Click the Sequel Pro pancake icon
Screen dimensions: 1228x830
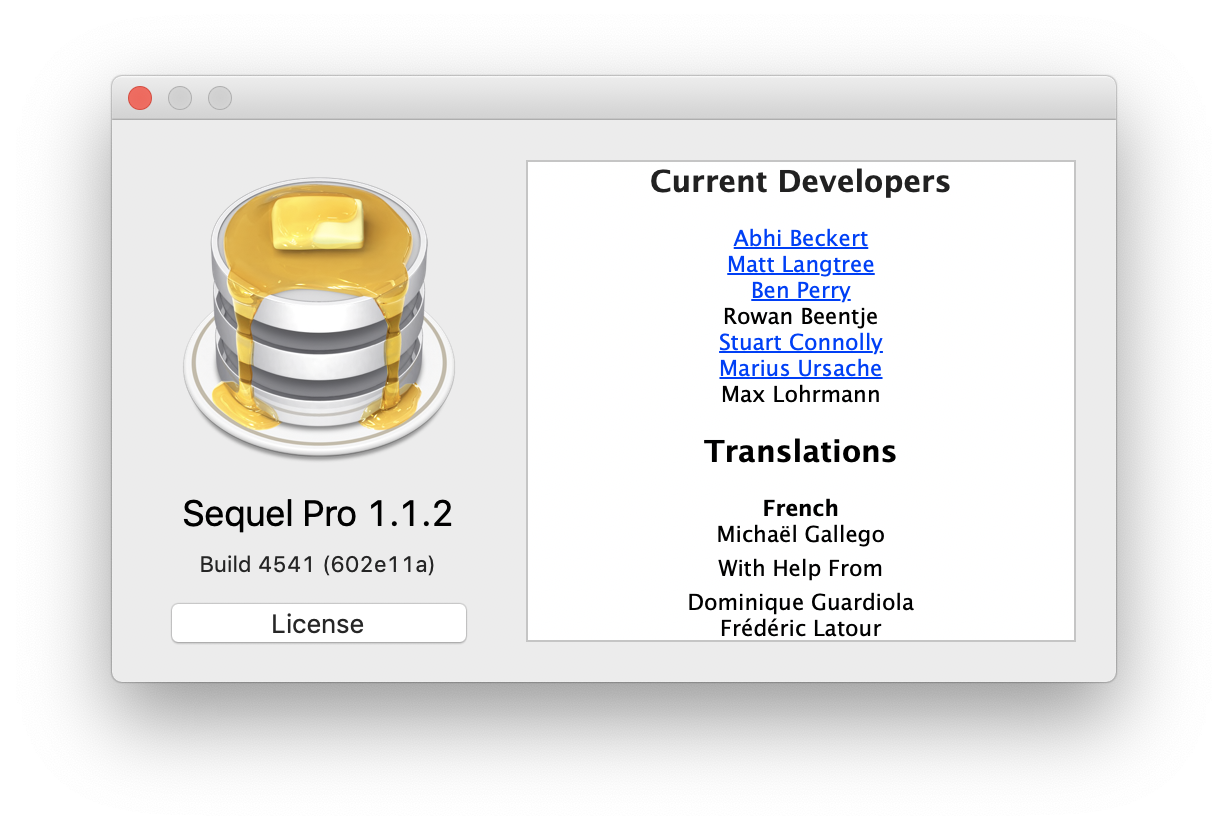click(x=318, y=318)
